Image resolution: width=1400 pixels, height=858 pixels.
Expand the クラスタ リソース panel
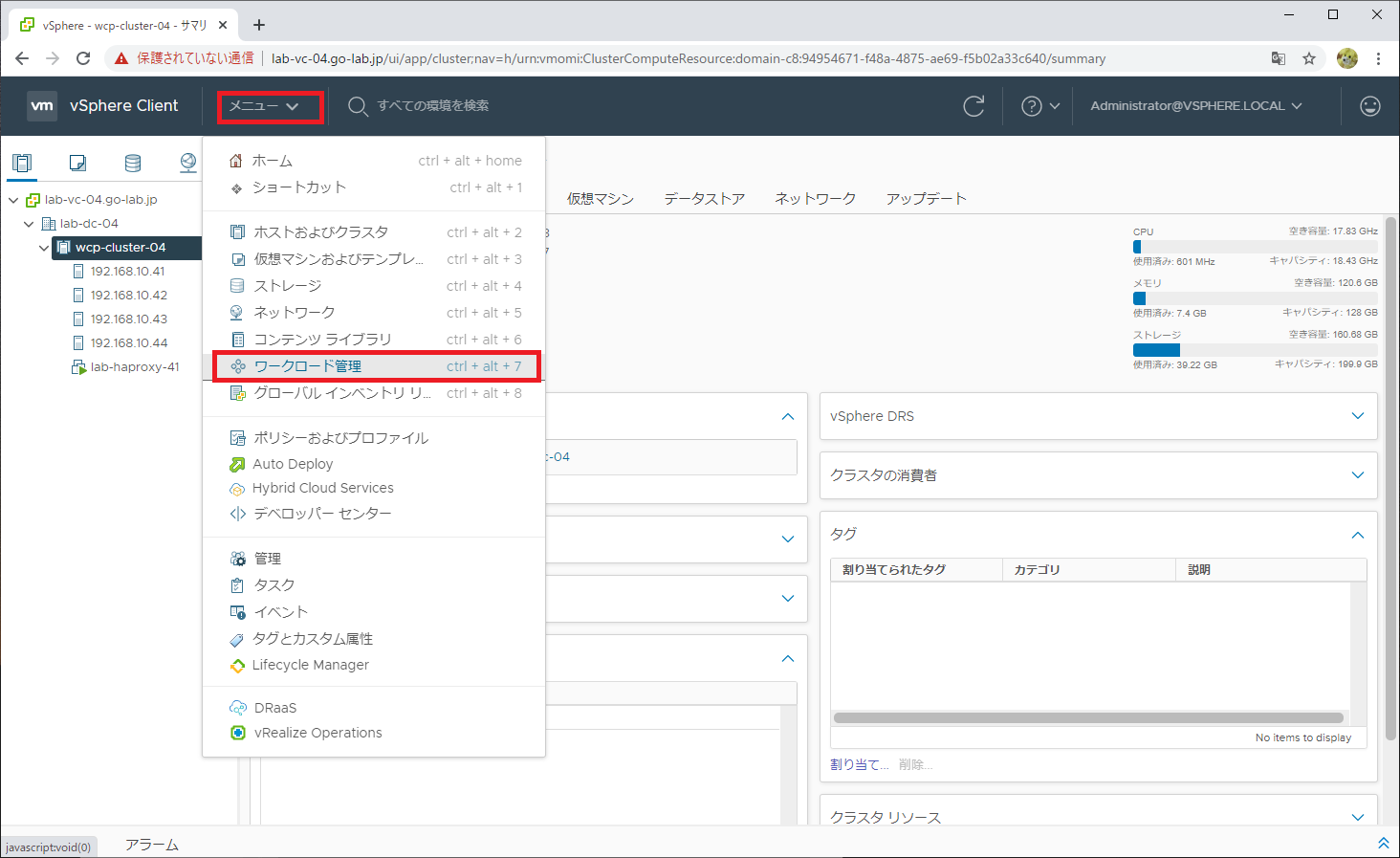tap(1358, 817)
